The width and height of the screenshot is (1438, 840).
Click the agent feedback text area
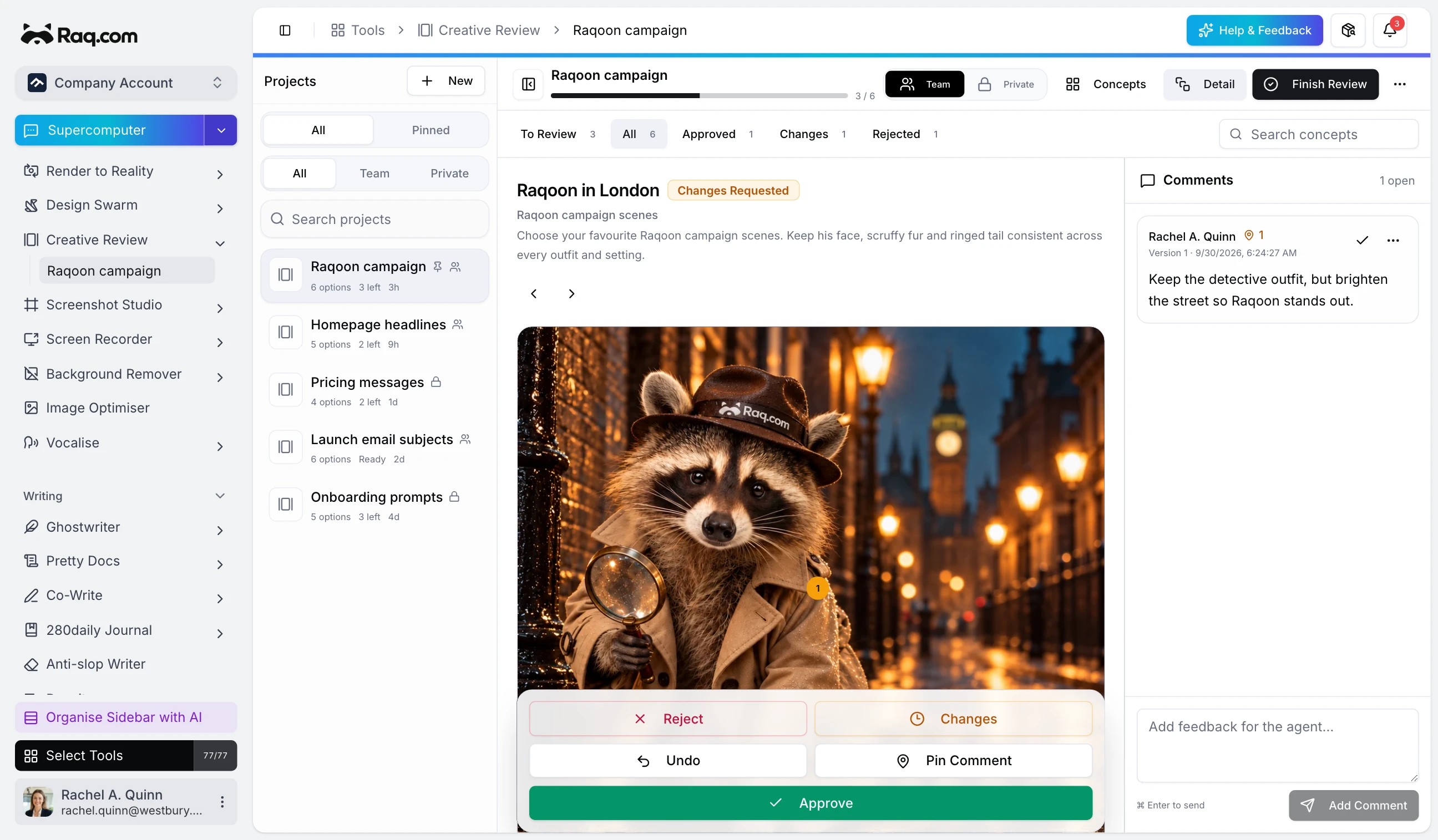pyautogui.click(x=1277, y=745)
